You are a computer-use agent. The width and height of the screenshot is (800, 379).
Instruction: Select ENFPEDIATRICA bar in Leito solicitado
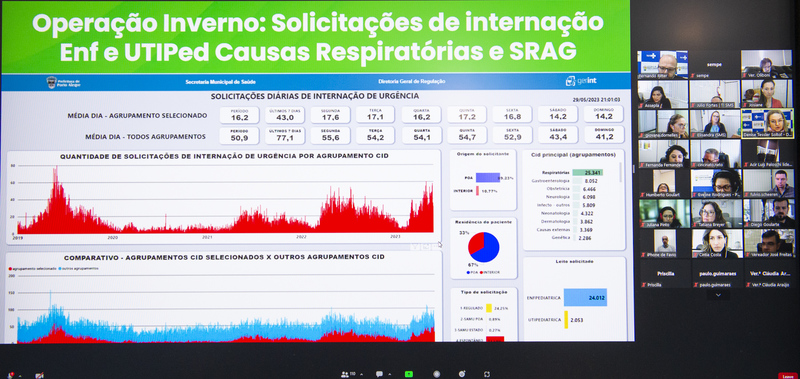(585, 297)
